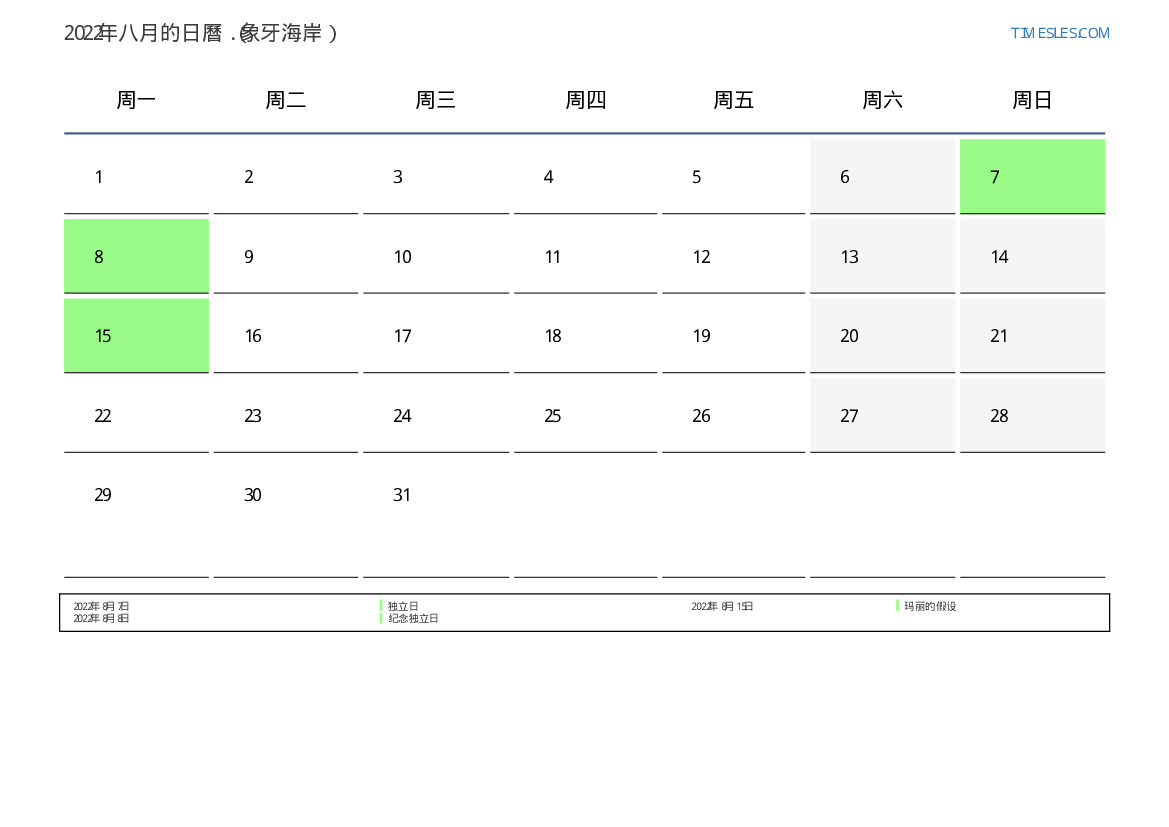Select Sunday day 21 cell

pos(1033,336)
